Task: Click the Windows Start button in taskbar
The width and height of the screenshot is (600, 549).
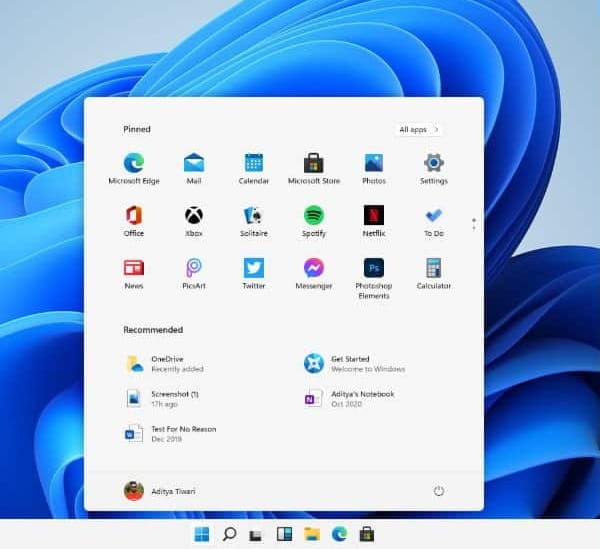Action: click(x=202, y=534)
